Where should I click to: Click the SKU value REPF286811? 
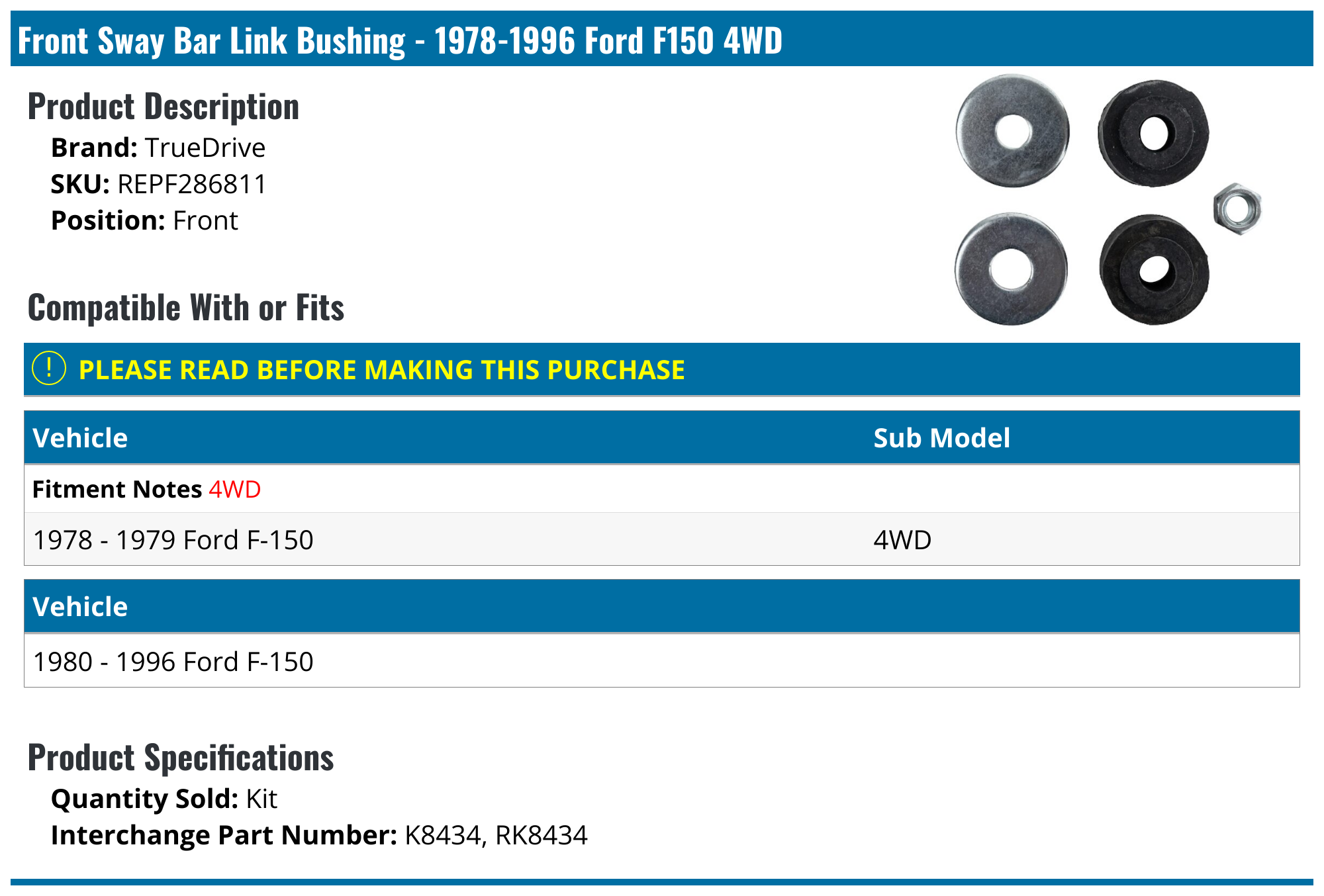tap(191, 184)
